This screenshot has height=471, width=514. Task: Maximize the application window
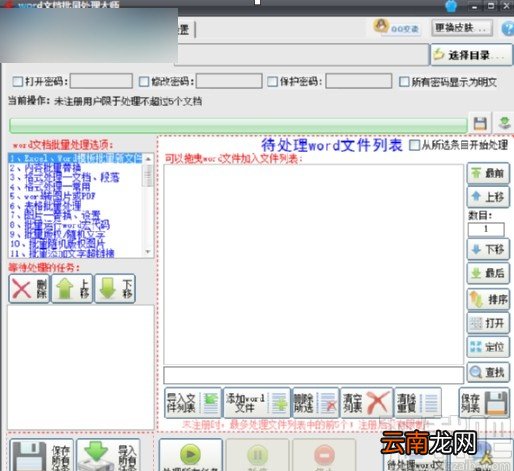[491, 6]
